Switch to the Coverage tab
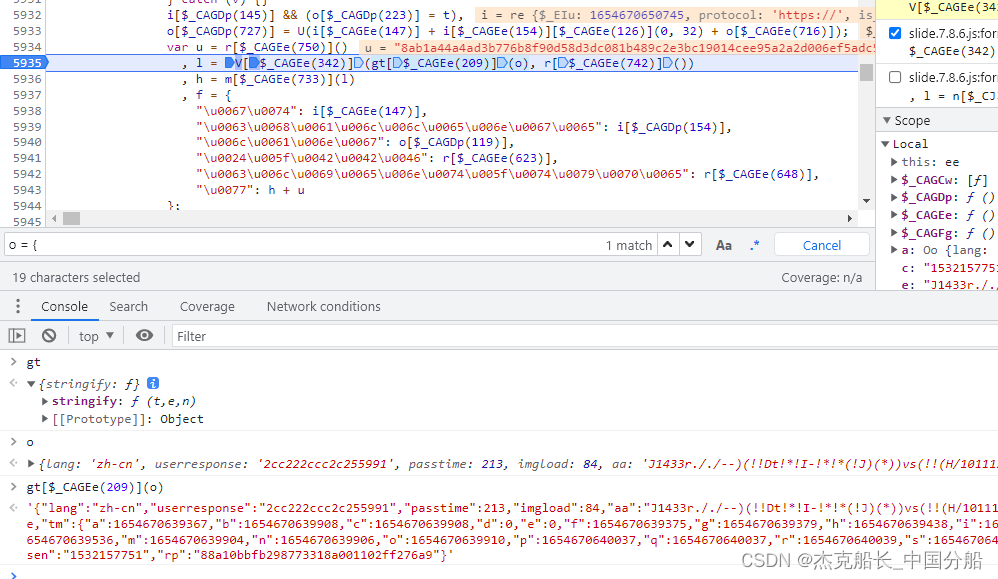 point(207,307)
